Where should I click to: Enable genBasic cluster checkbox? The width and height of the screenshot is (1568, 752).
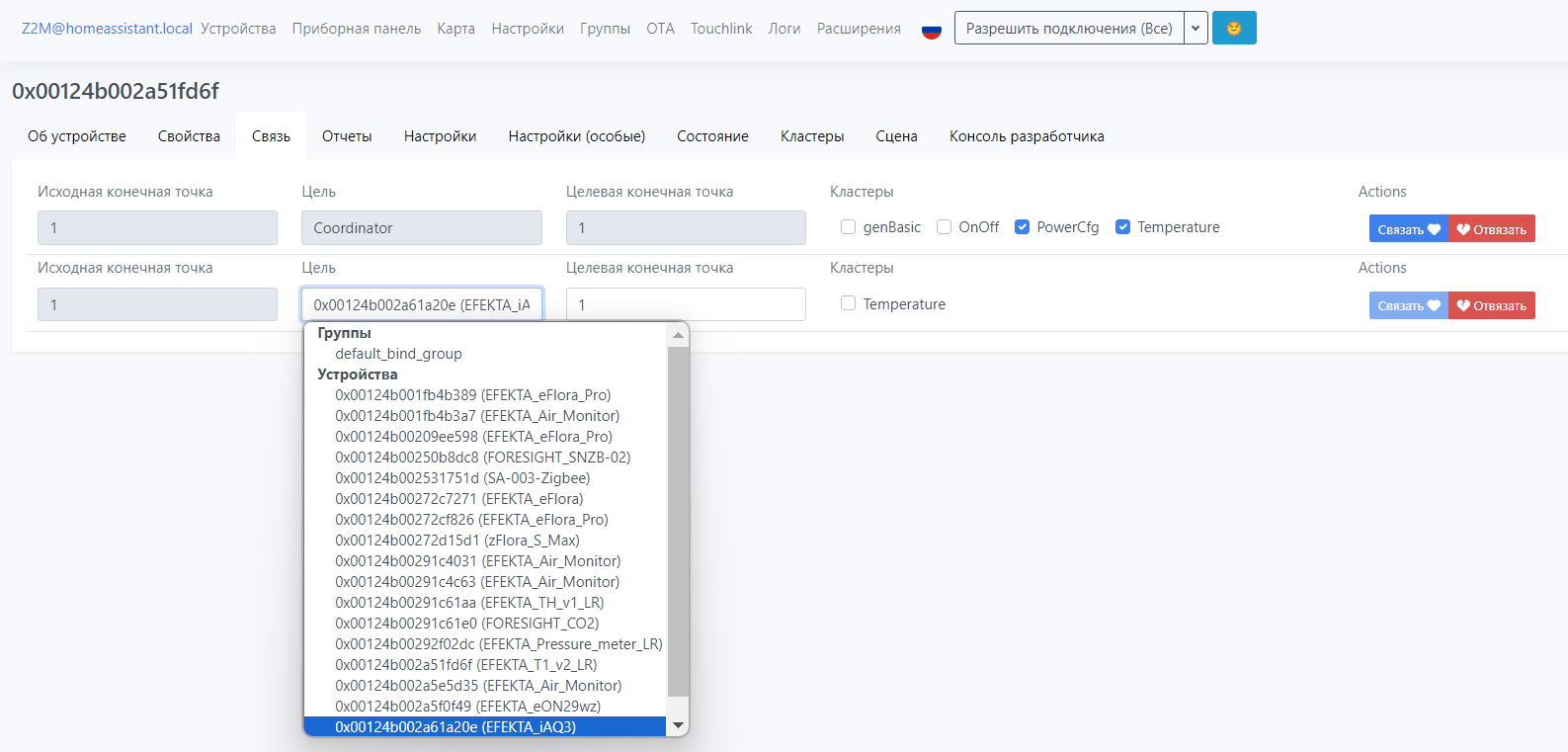click(x=848, y=227)
